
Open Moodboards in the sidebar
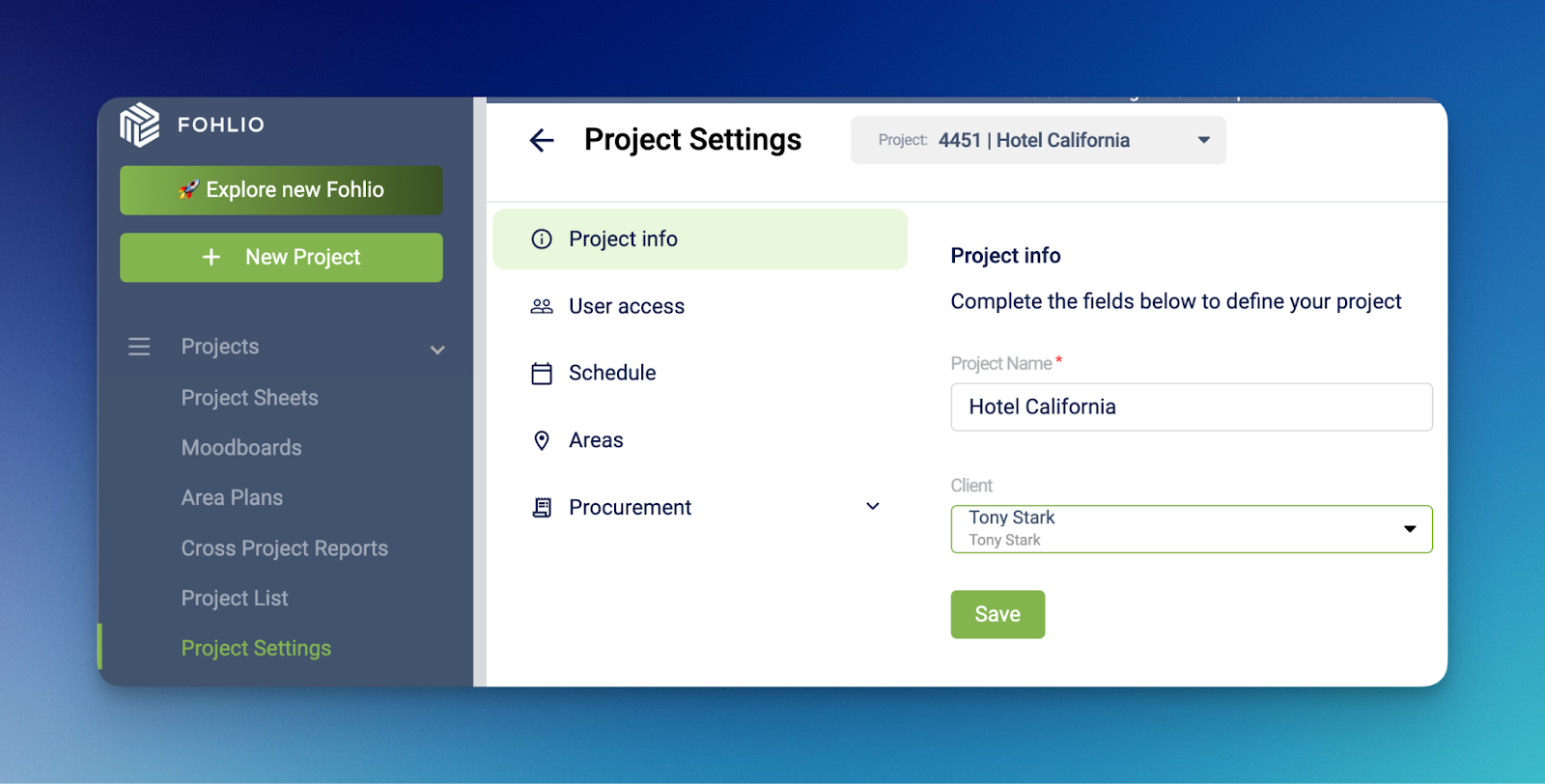241,448
